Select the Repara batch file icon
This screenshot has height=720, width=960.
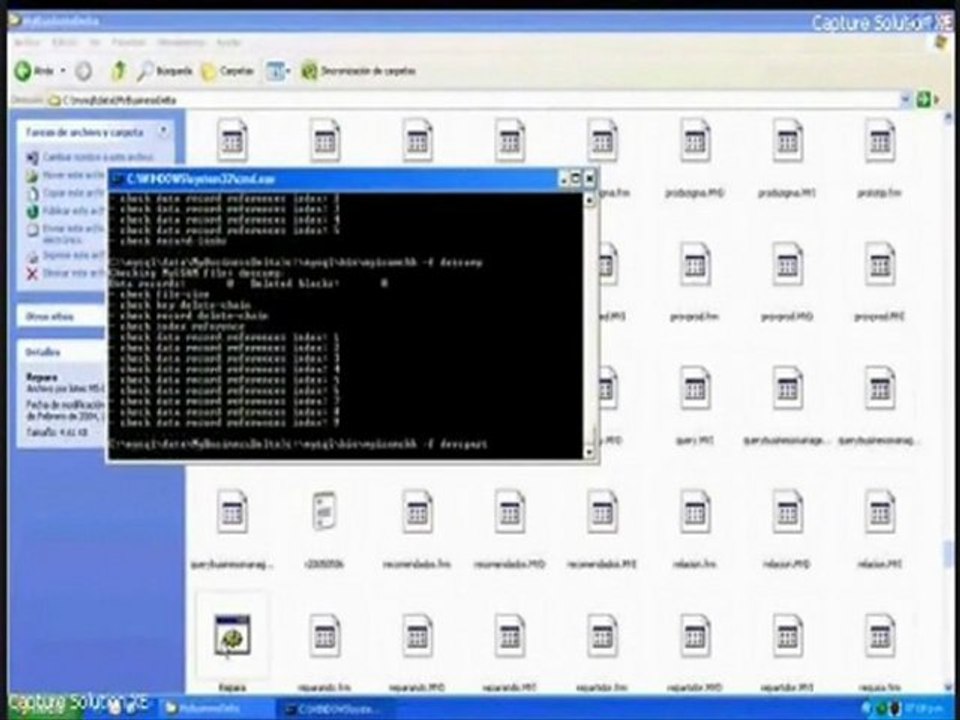[x=232, y=636]
